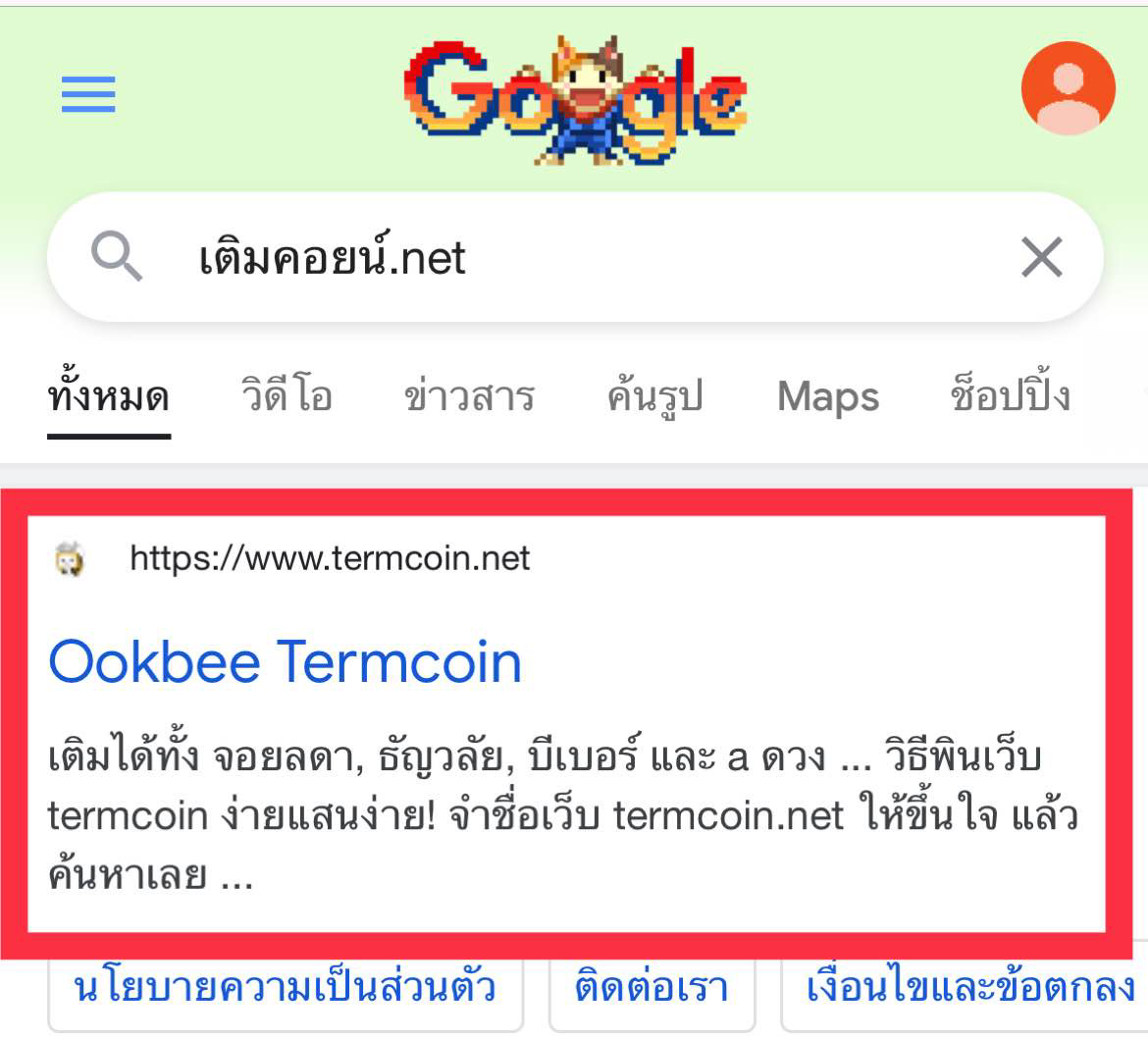
Task: Open the นโยบายความเป็นส่วนตัว sitelink
Action: [285, 987]
